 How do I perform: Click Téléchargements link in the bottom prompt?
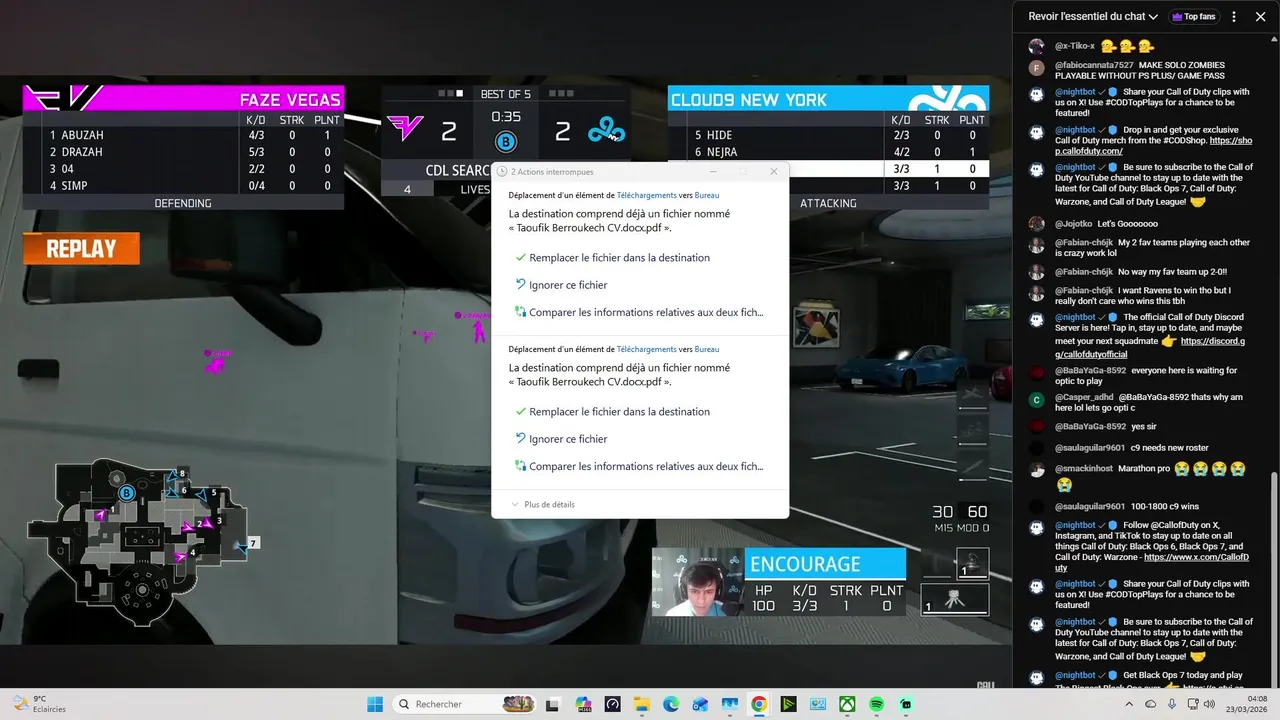pyautogui.click(x=646, y=349)
